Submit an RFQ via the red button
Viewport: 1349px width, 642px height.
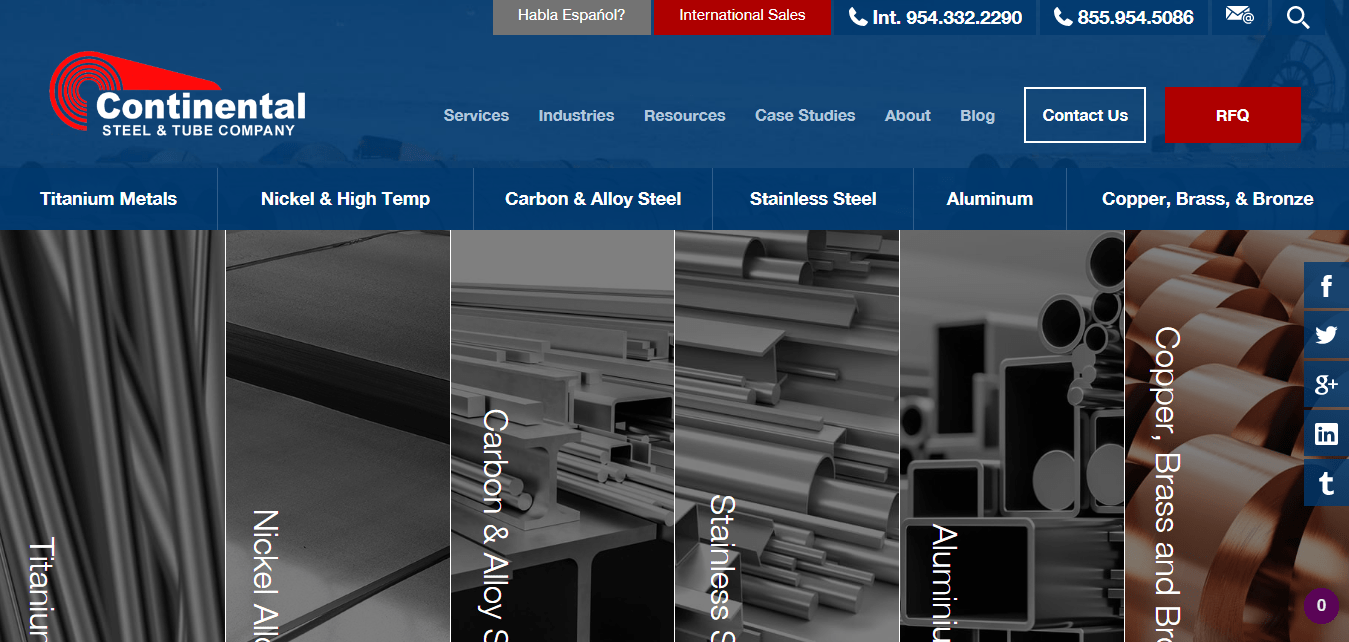coord(1233,115)
